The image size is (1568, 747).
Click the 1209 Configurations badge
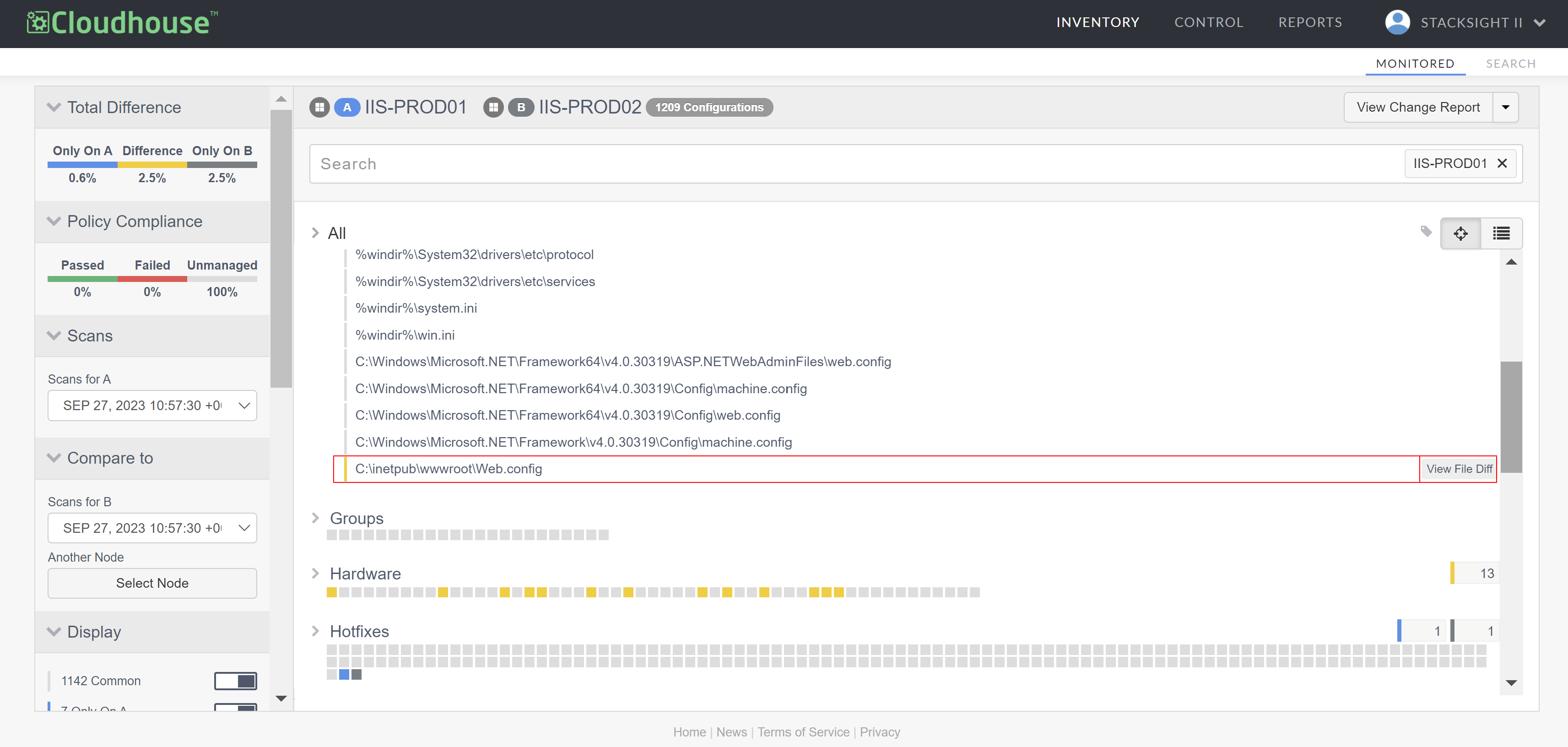click(x=709, y=107)
